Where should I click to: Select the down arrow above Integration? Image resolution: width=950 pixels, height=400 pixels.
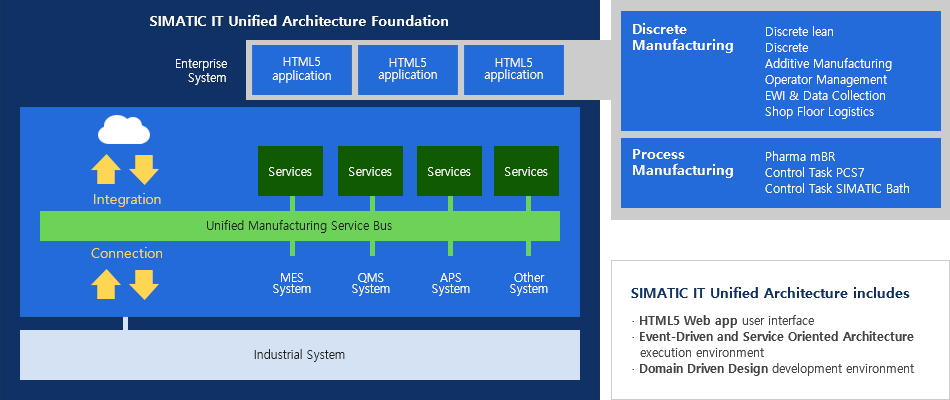tap(144, 169)
